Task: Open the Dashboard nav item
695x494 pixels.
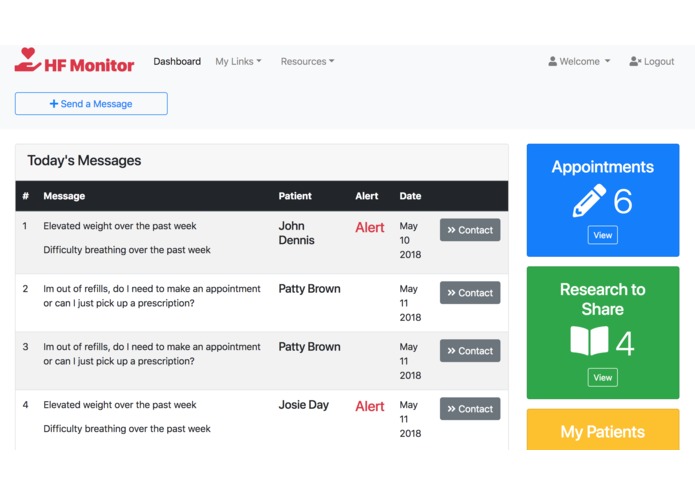Action: click(177, 62)
